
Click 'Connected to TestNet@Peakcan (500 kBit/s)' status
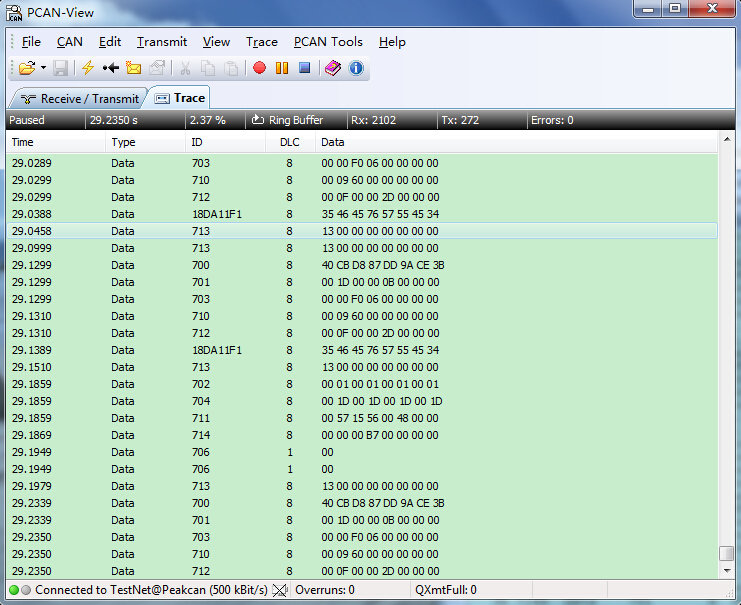click(x=151, y=590)
